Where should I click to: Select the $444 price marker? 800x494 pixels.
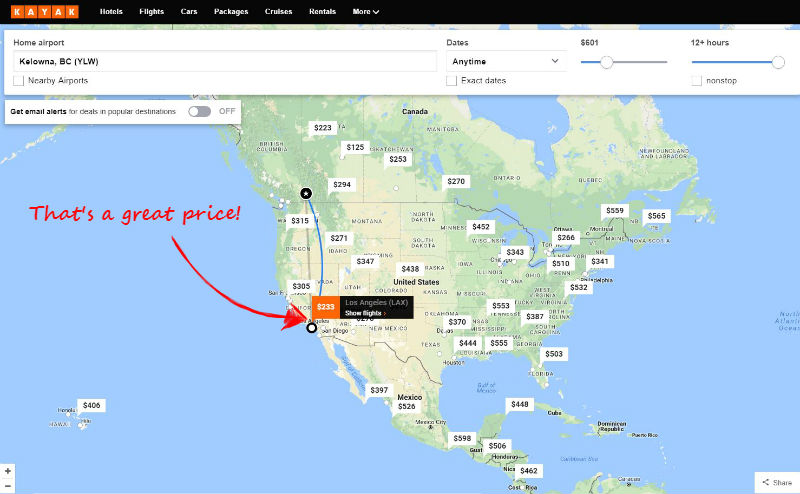click(x=468, y=343)
